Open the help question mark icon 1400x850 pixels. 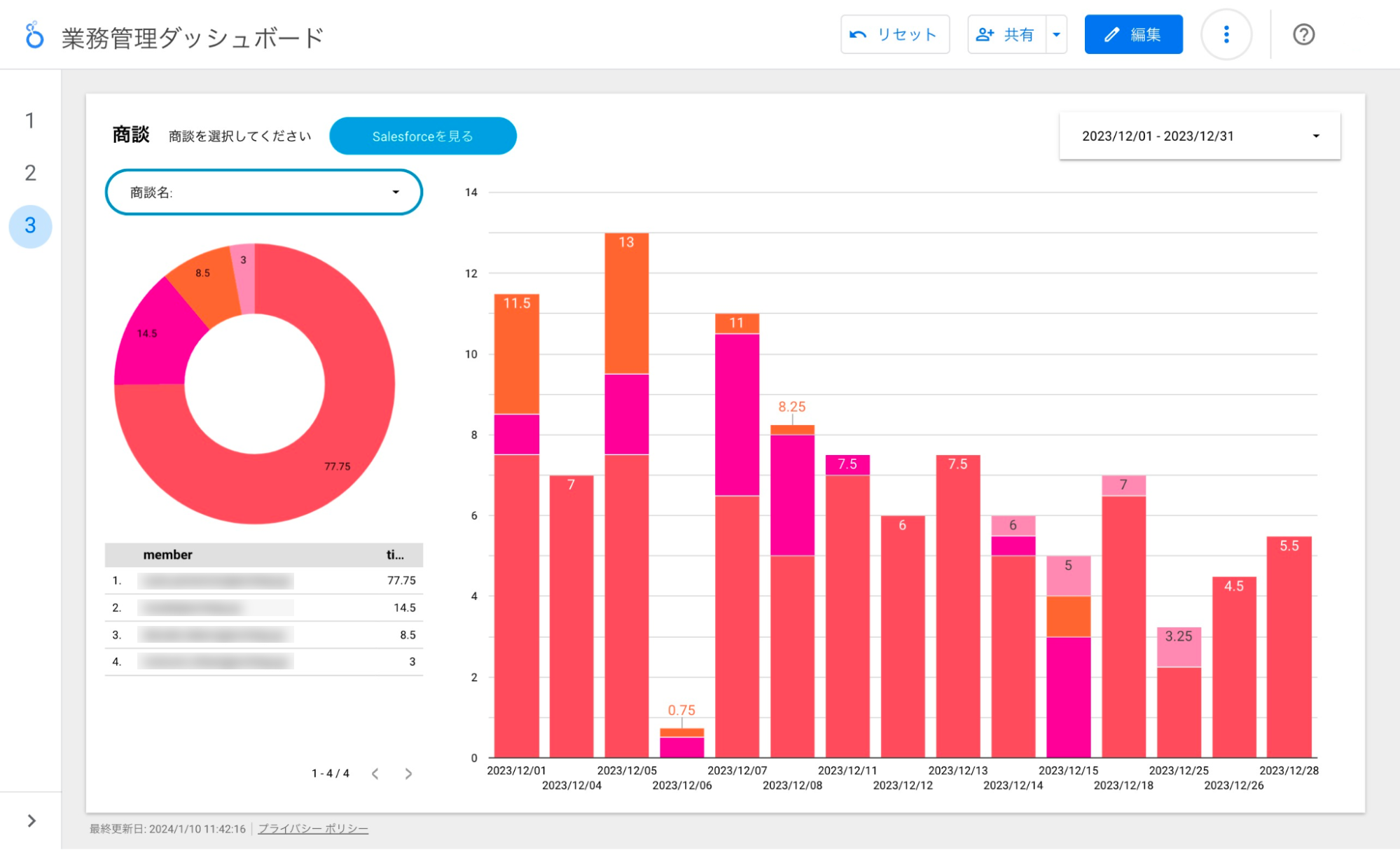pos(1303,35)
